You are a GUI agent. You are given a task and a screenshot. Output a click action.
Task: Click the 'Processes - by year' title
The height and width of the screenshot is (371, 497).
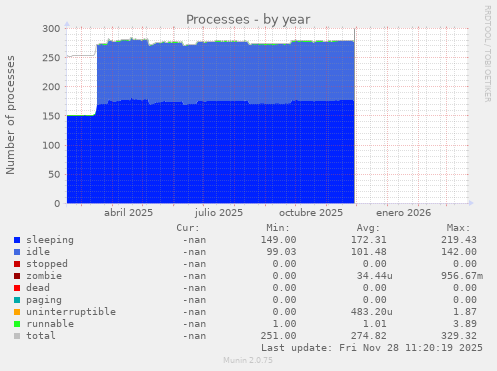click(x=248, y=20)
